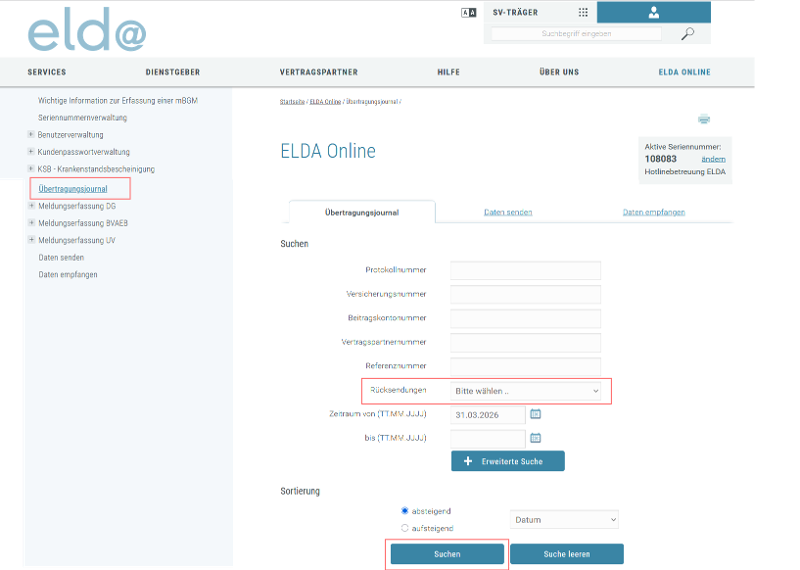Click the Erweiterte Suche button
Screen dimensions: 800x570
(x=508, y=461)
